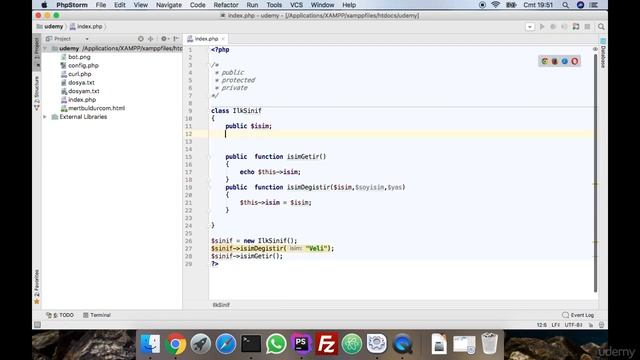
Task: Click the Stop square icon
Action: pyautogui.click(x=587, y=27)
